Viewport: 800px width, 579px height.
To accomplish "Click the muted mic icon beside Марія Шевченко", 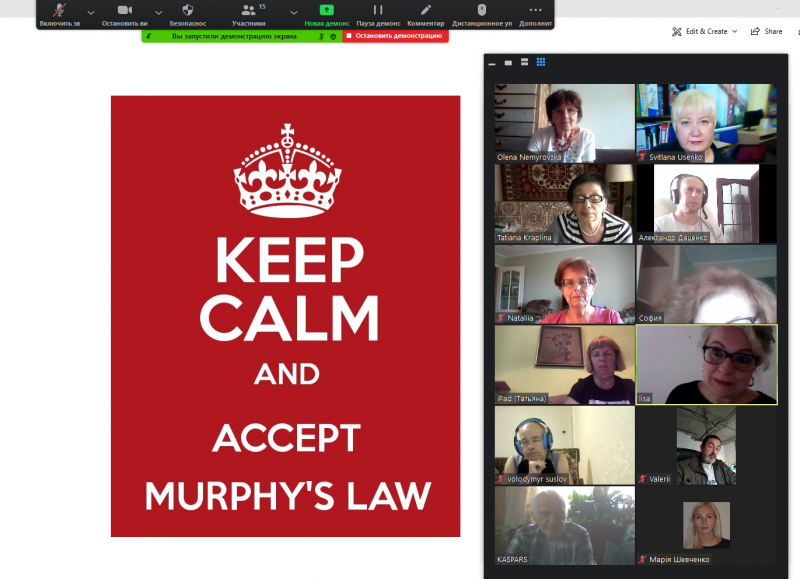I will click(643, 559).
